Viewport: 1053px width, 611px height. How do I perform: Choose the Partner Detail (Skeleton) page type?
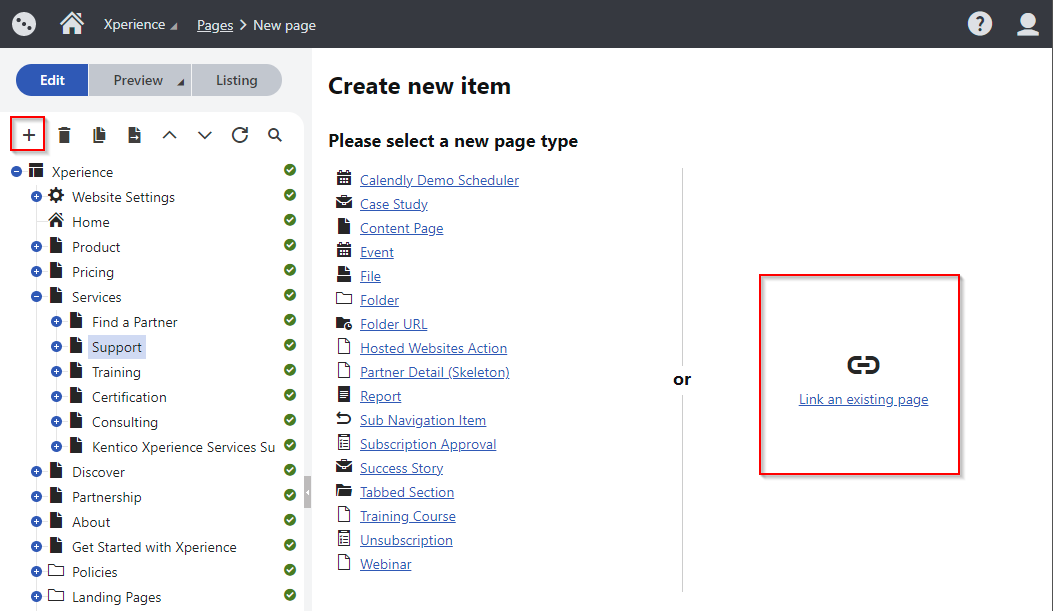tap(434, 372)
